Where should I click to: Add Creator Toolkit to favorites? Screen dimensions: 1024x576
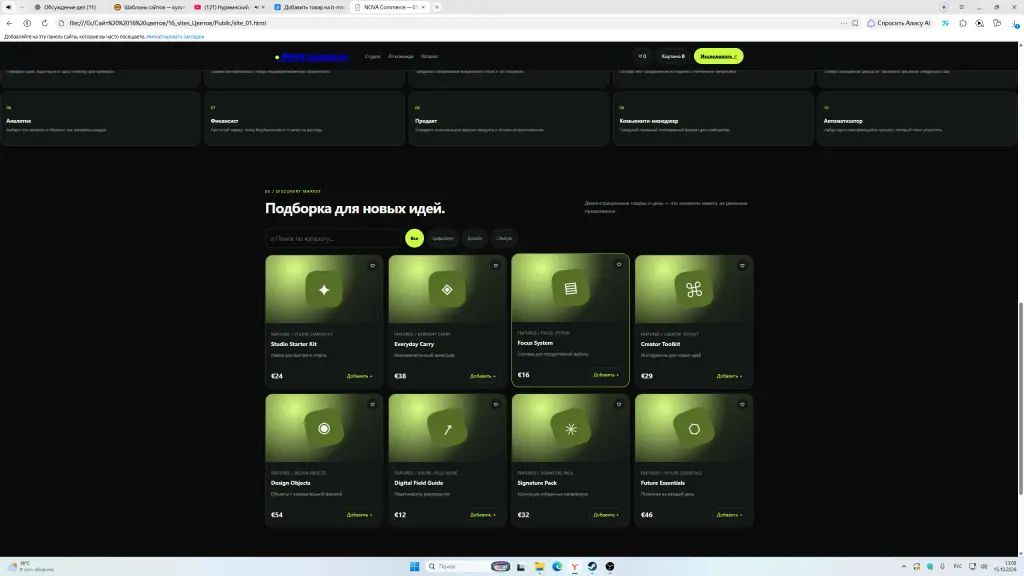tap(742, 266)
